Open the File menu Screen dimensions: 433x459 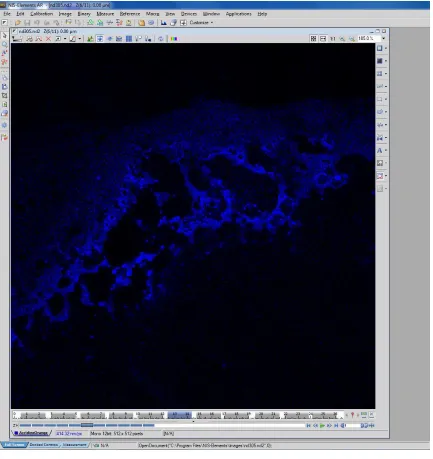pos(7,14)
